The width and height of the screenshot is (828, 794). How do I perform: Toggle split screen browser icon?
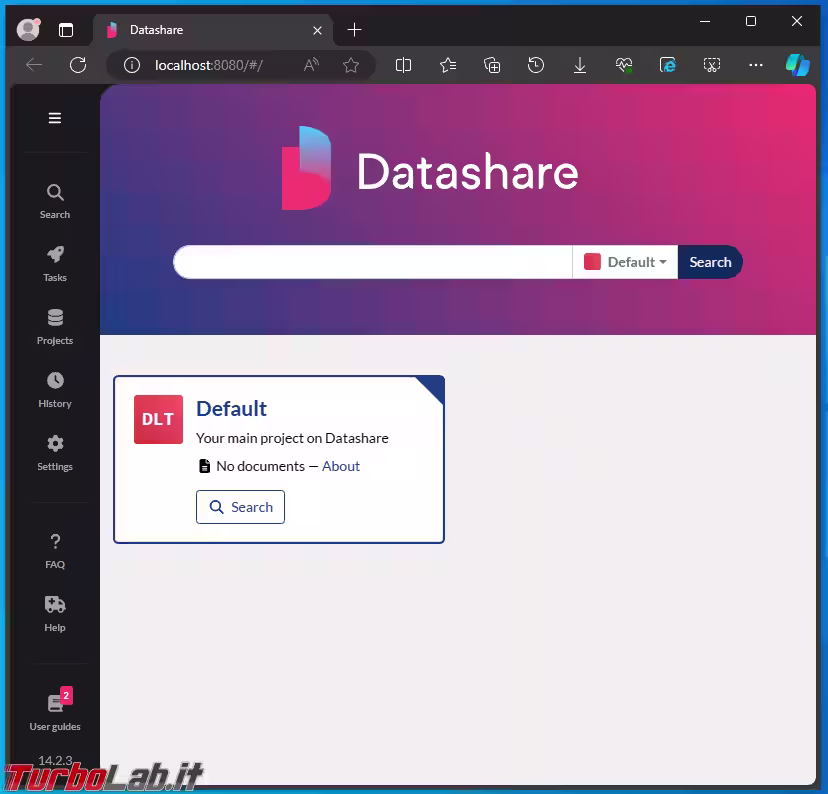coord(403,65)
